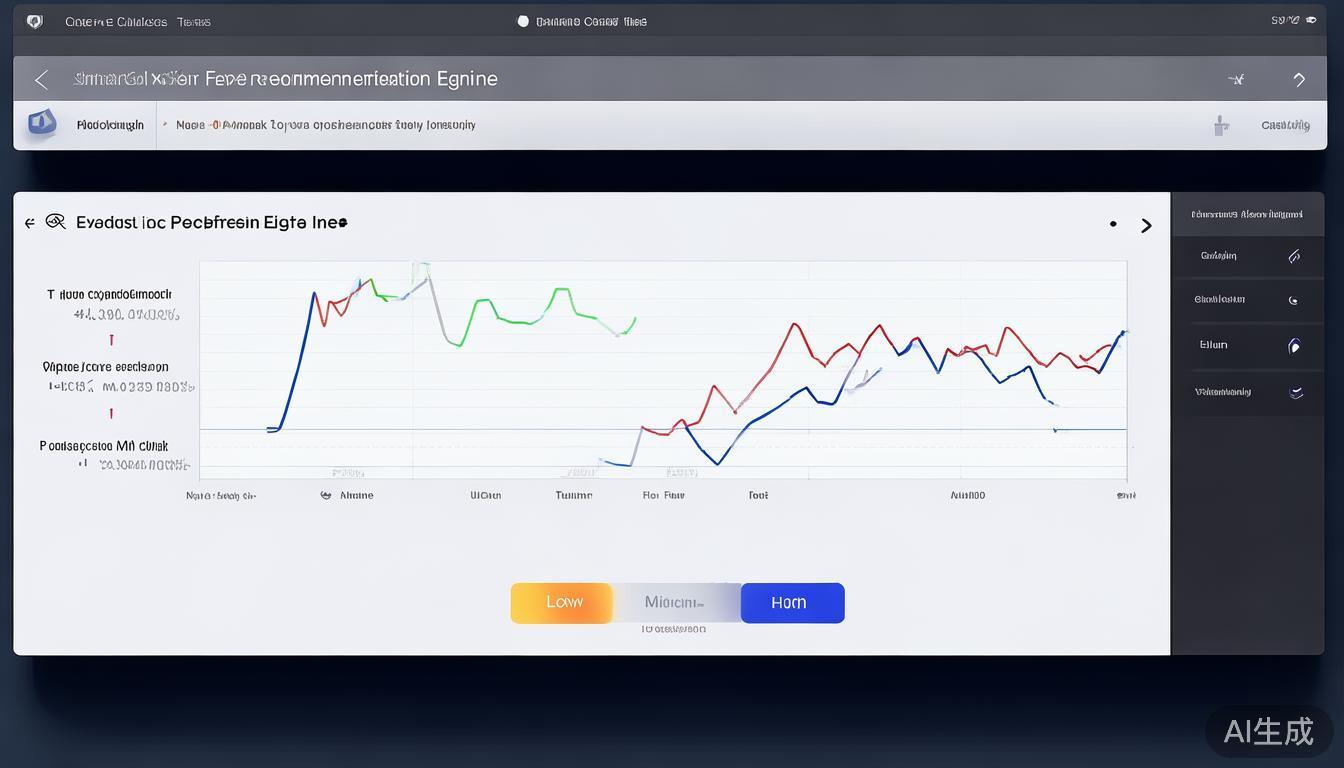Screen dimensions: 1344x768
Task: Click the checkmark icon at the sidebar bottom row
Action: coord(1296,392)
